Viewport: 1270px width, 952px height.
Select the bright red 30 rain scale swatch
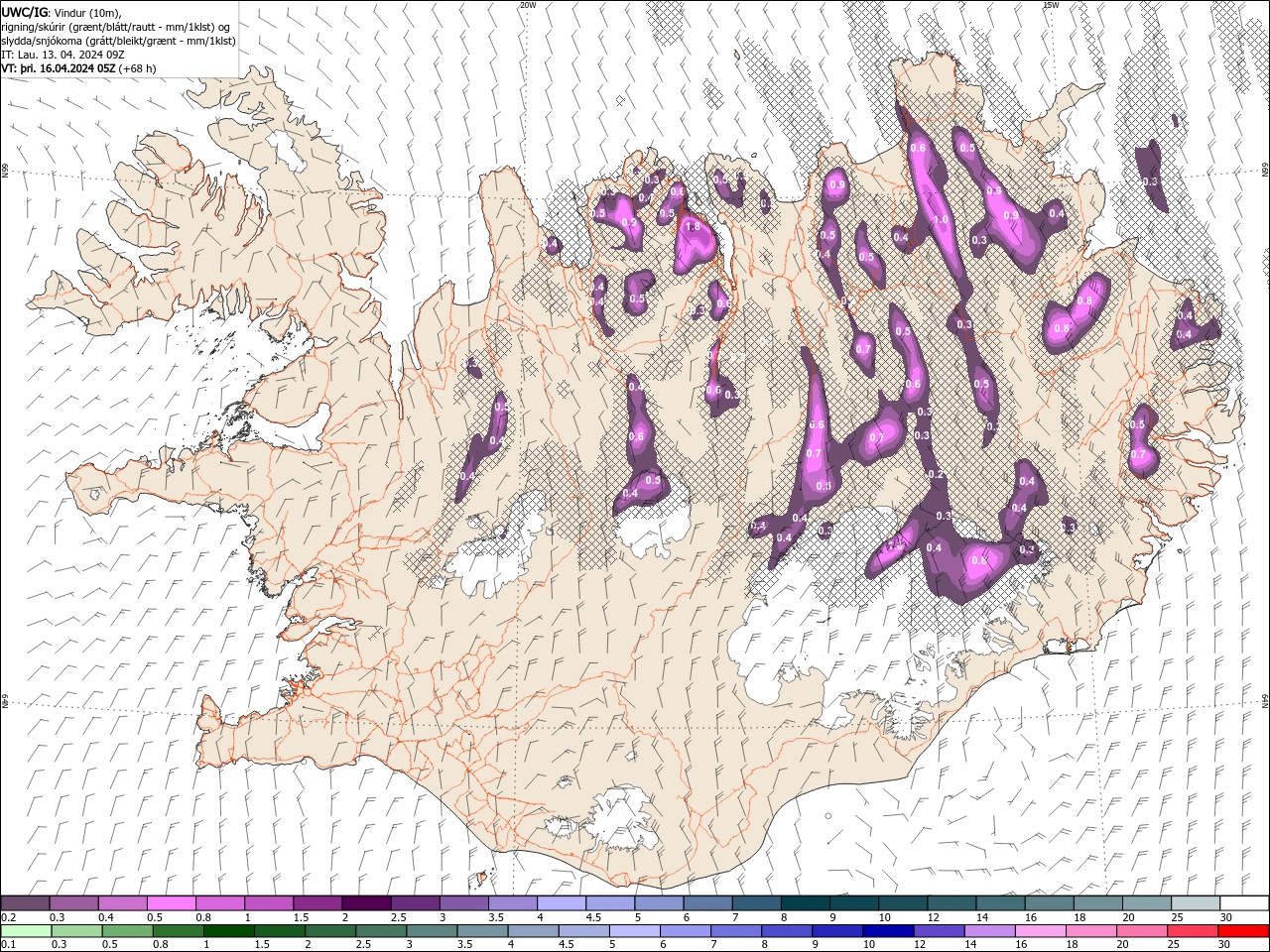(1243, 931)
